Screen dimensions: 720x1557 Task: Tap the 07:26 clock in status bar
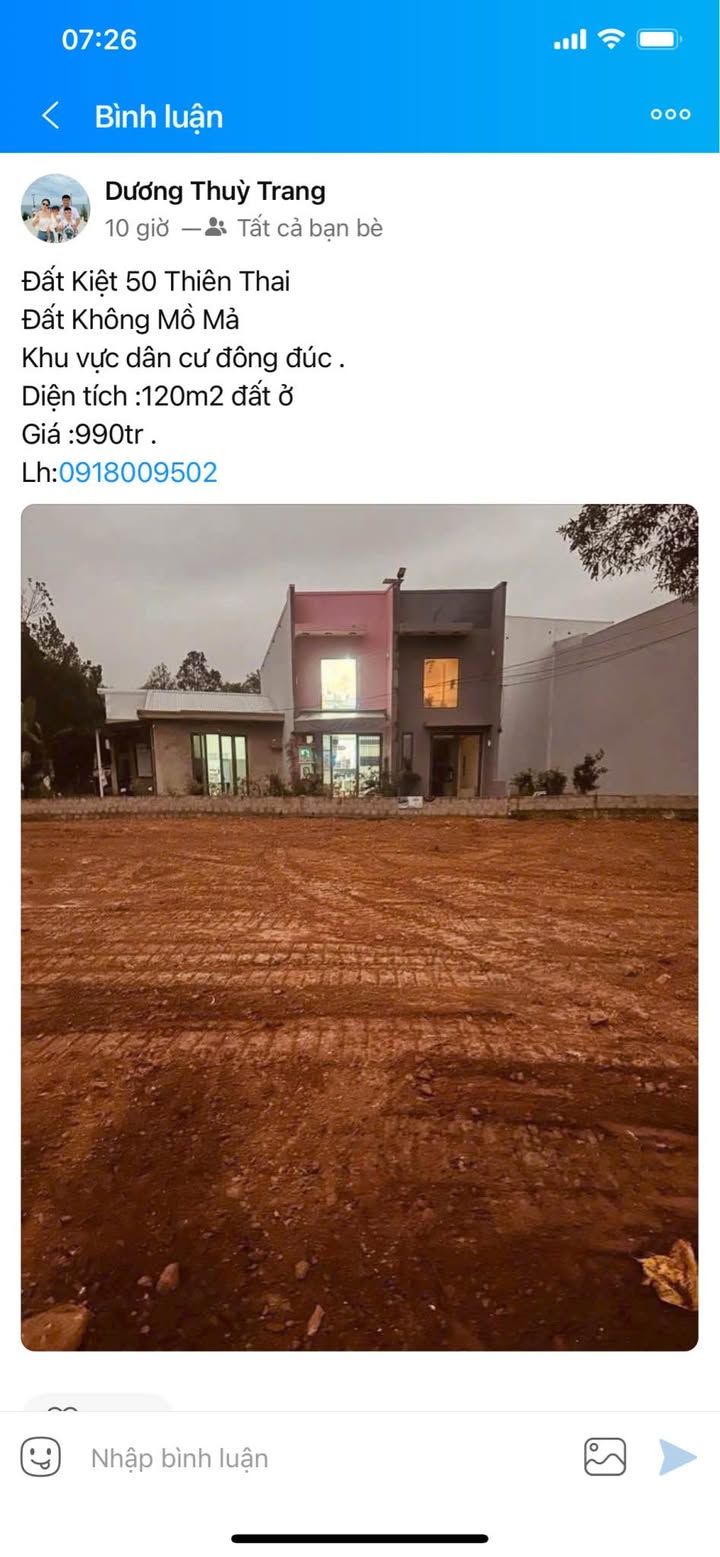99,40
